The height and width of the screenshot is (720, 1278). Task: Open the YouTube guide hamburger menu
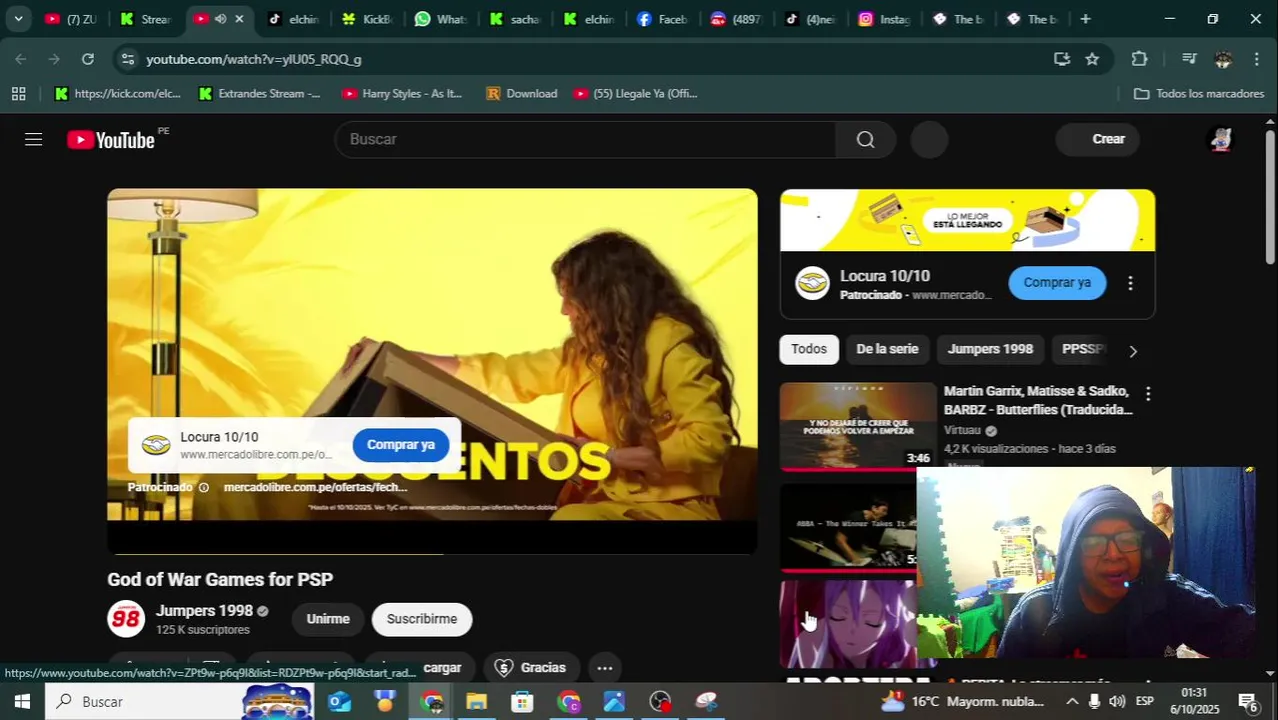(x=33, y=139)
